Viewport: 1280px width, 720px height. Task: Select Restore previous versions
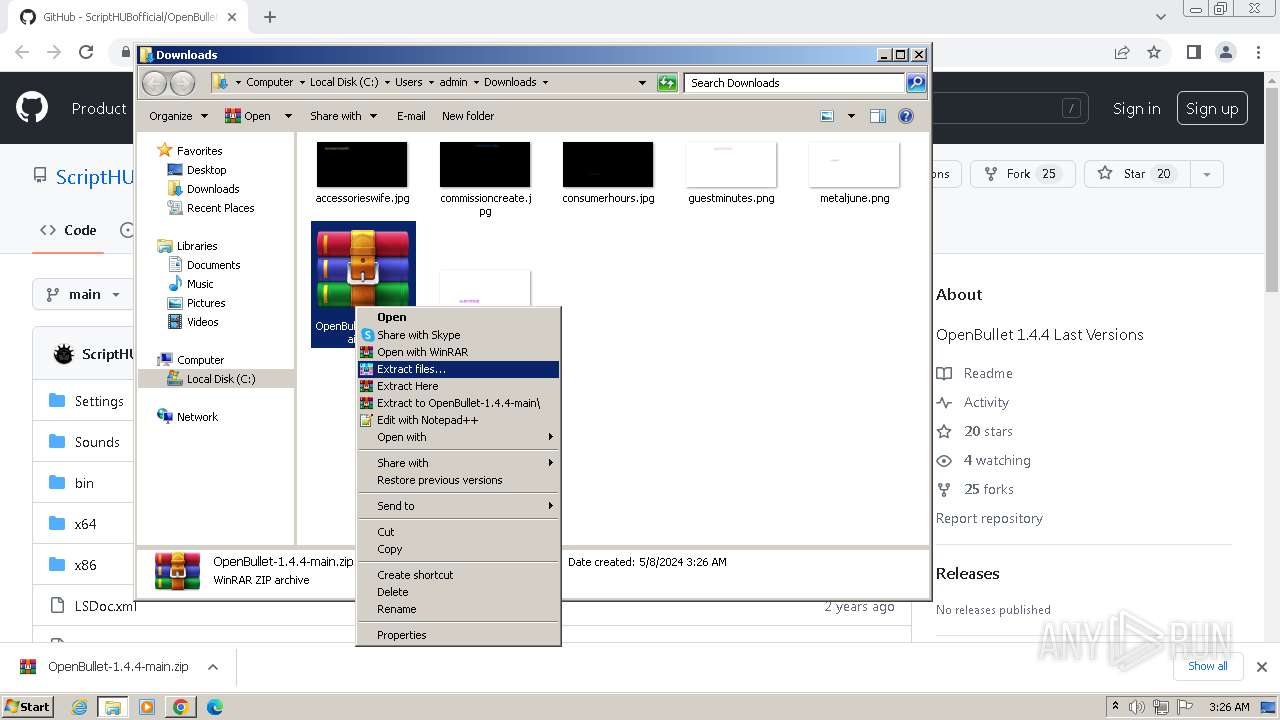tap(458, 480)
